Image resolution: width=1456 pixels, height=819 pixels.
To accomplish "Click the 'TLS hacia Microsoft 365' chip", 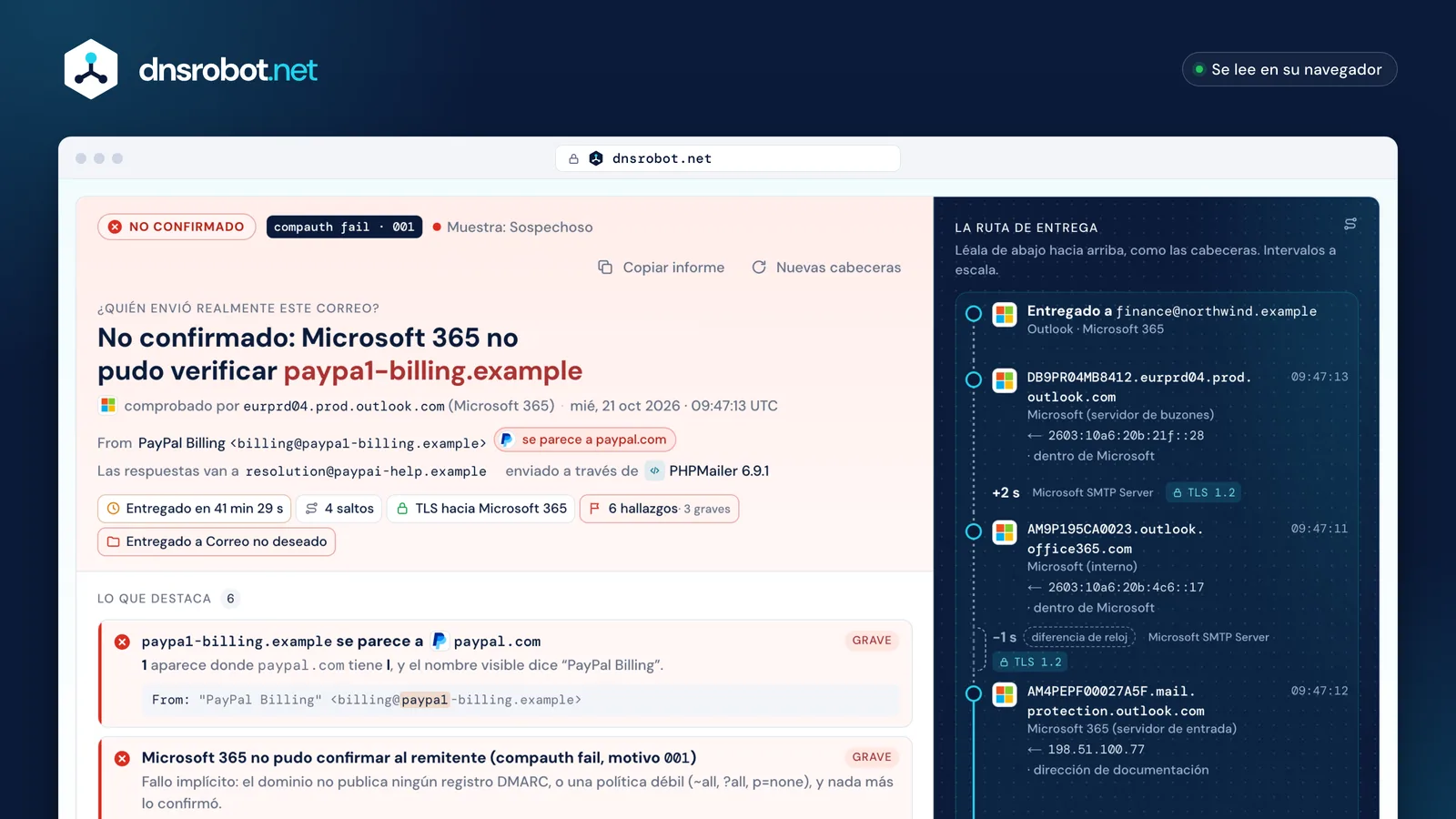I will (480, 509).
